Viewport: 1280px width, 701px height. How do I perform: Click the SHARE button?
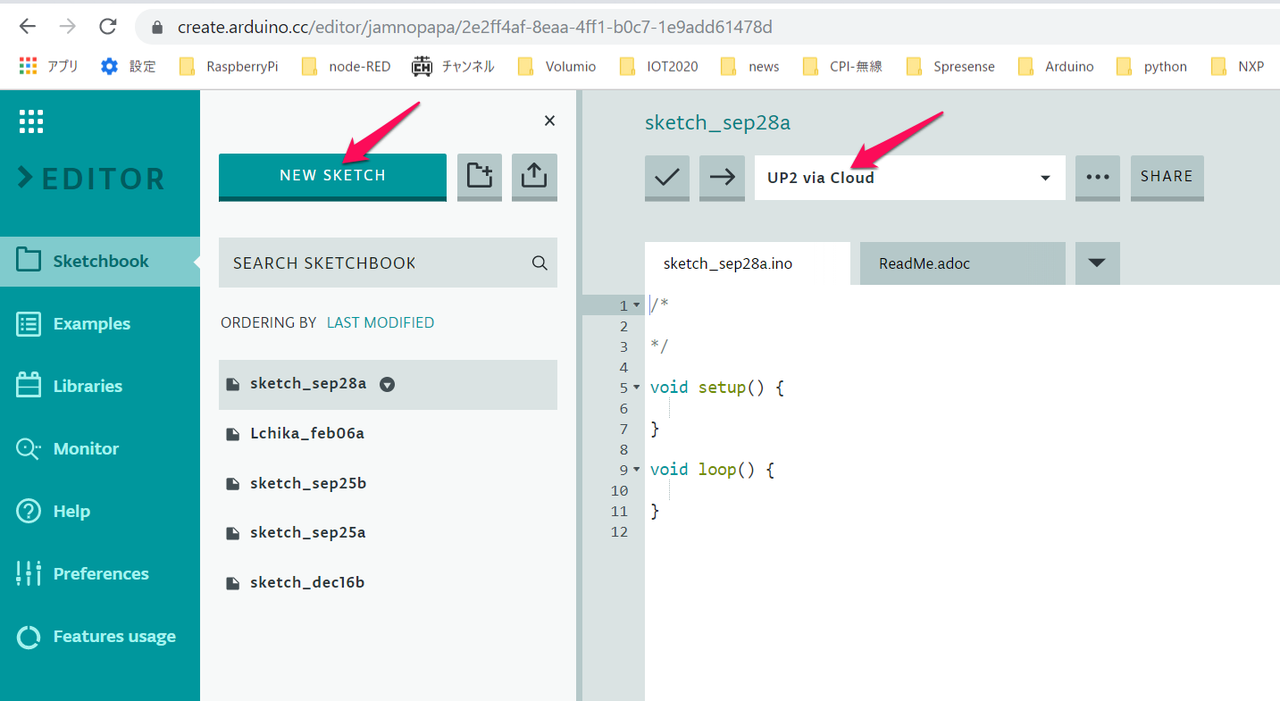(x=1167, y=177)
